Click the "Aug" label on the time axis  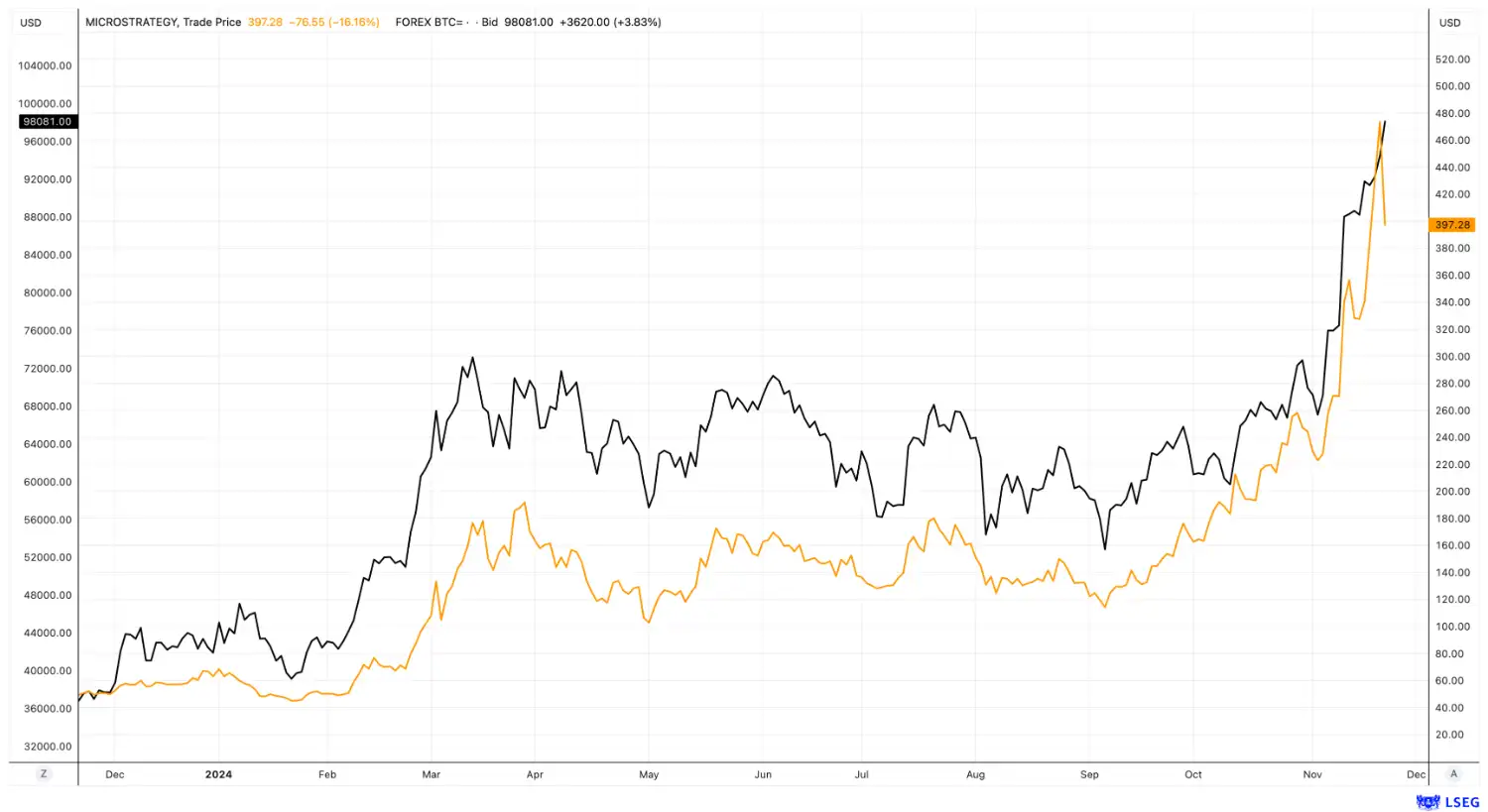click(976, 774)
